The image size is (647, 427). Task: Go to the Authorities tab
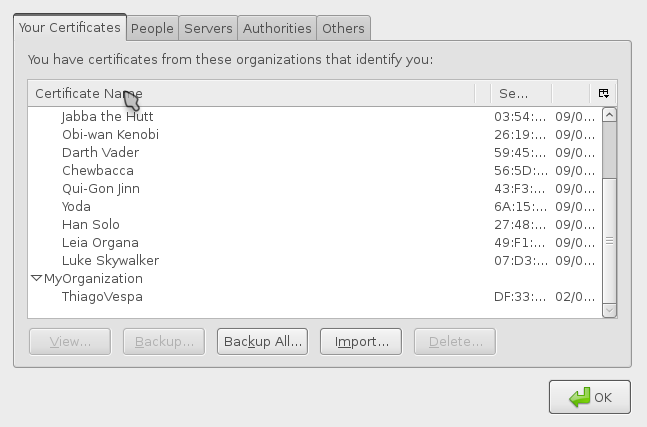pos(277,28)
